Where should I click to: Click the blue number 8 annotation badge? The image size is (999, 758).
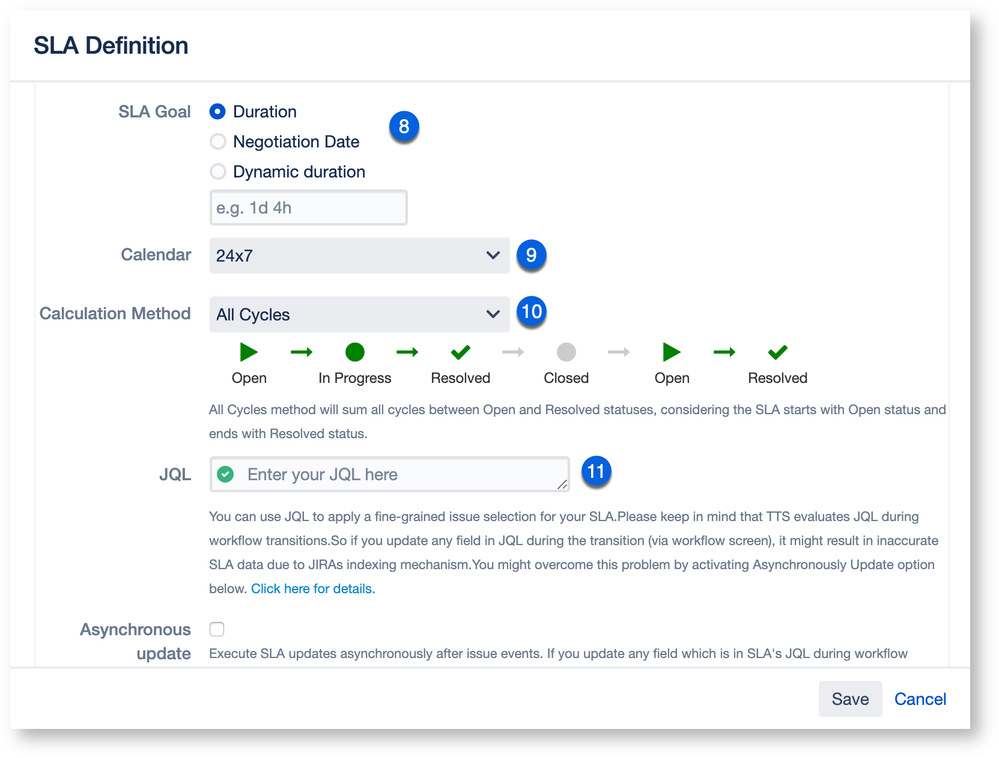click(404, 126)
